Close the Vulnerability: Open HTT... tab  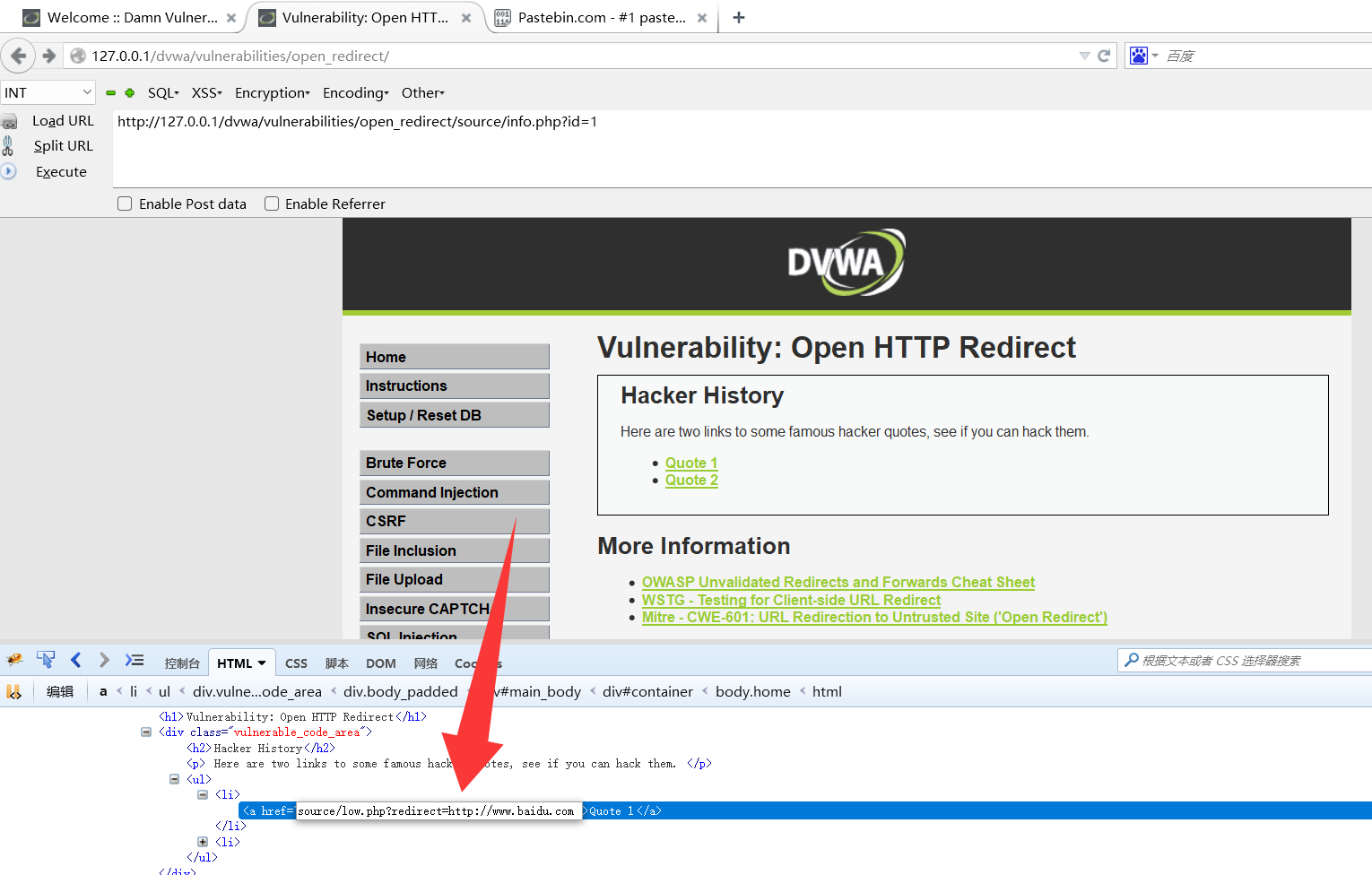(466, 18)
